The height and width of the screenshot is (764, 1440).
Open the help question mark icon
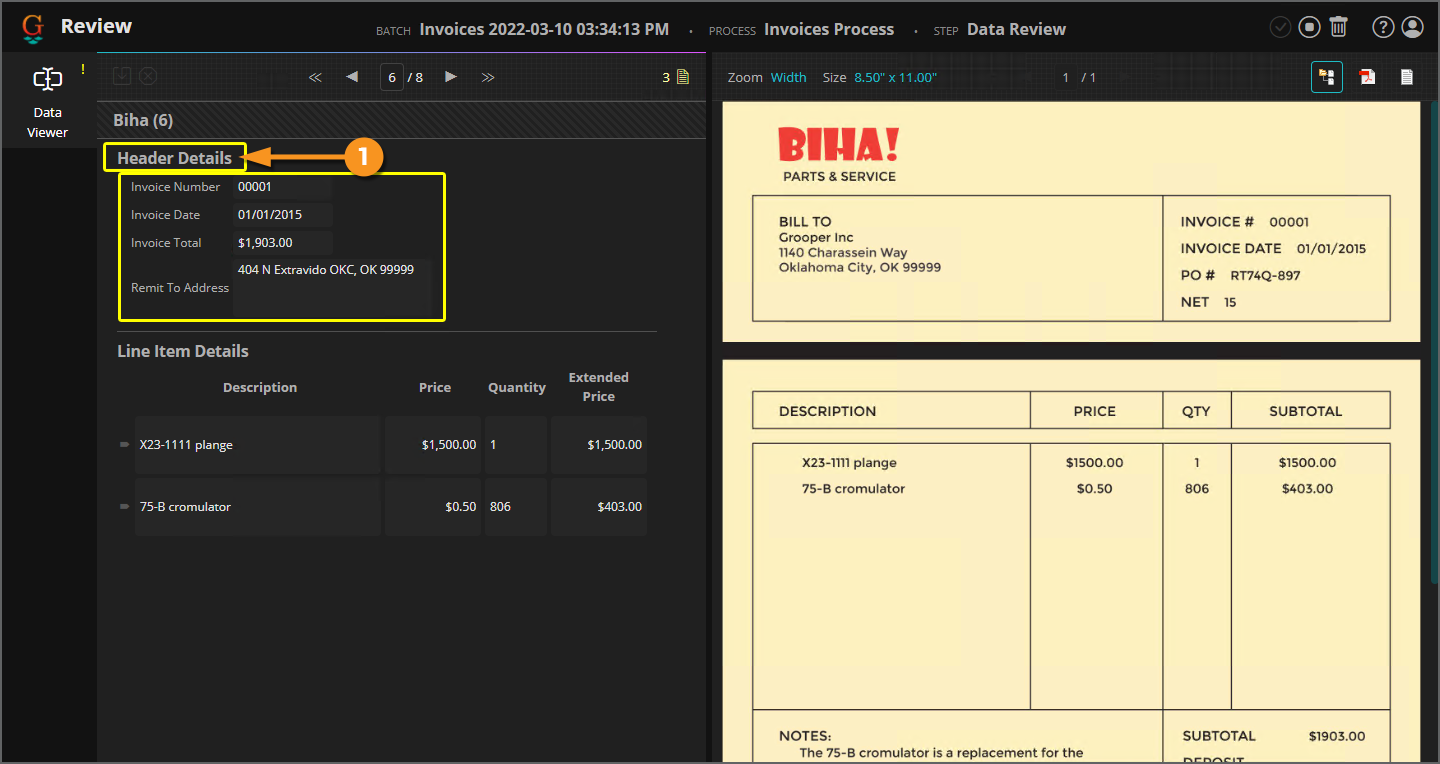click(x=1383, y=27)
